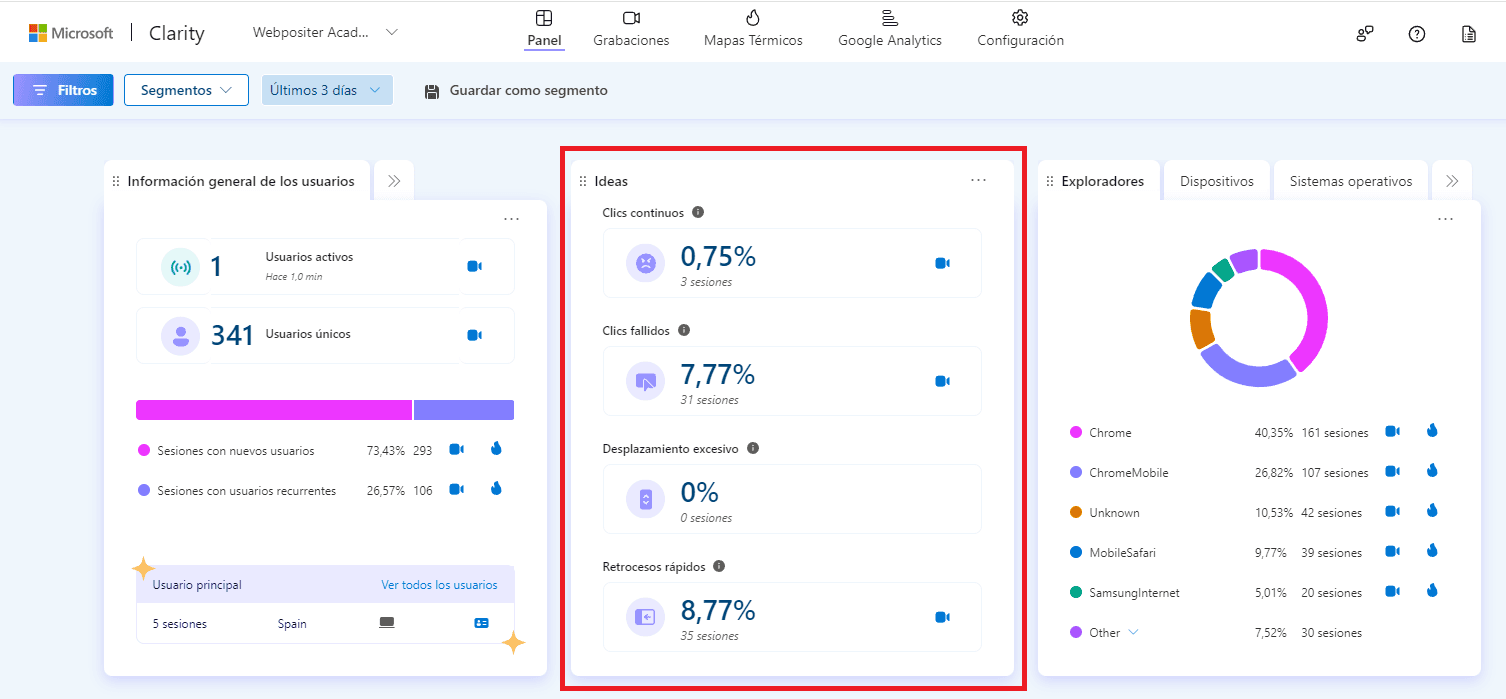Image resolution: width=1506 pixels, height=699 pixels.
Task: Switch to the Grabaciones tab
Action: tap(631, 29)
